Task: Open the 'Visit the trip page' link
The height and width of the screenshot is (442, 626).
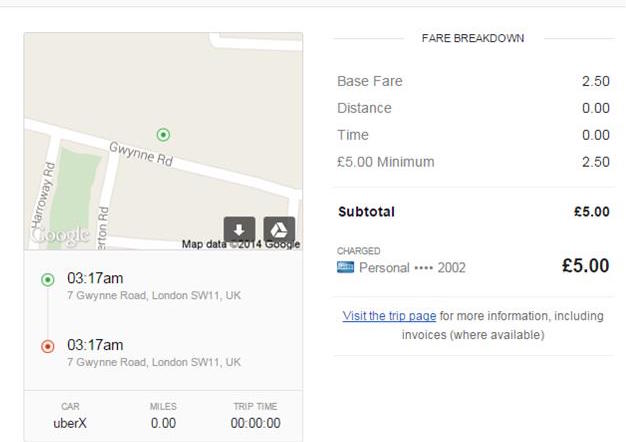Action: click(x=389, y=316)
